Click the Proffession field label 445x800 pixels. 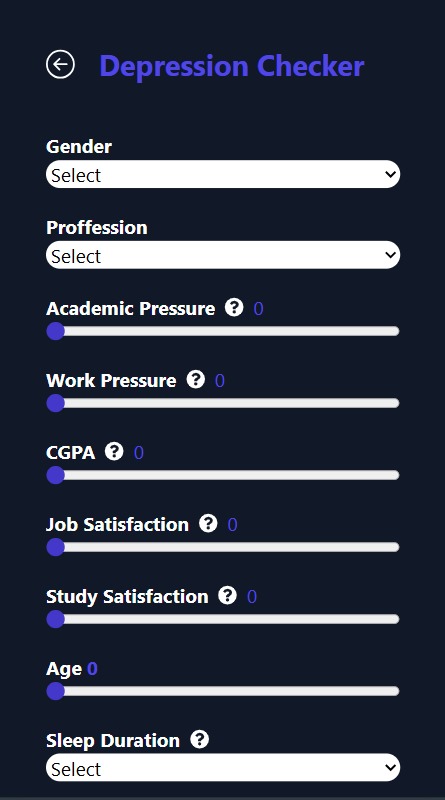[96, 228]
